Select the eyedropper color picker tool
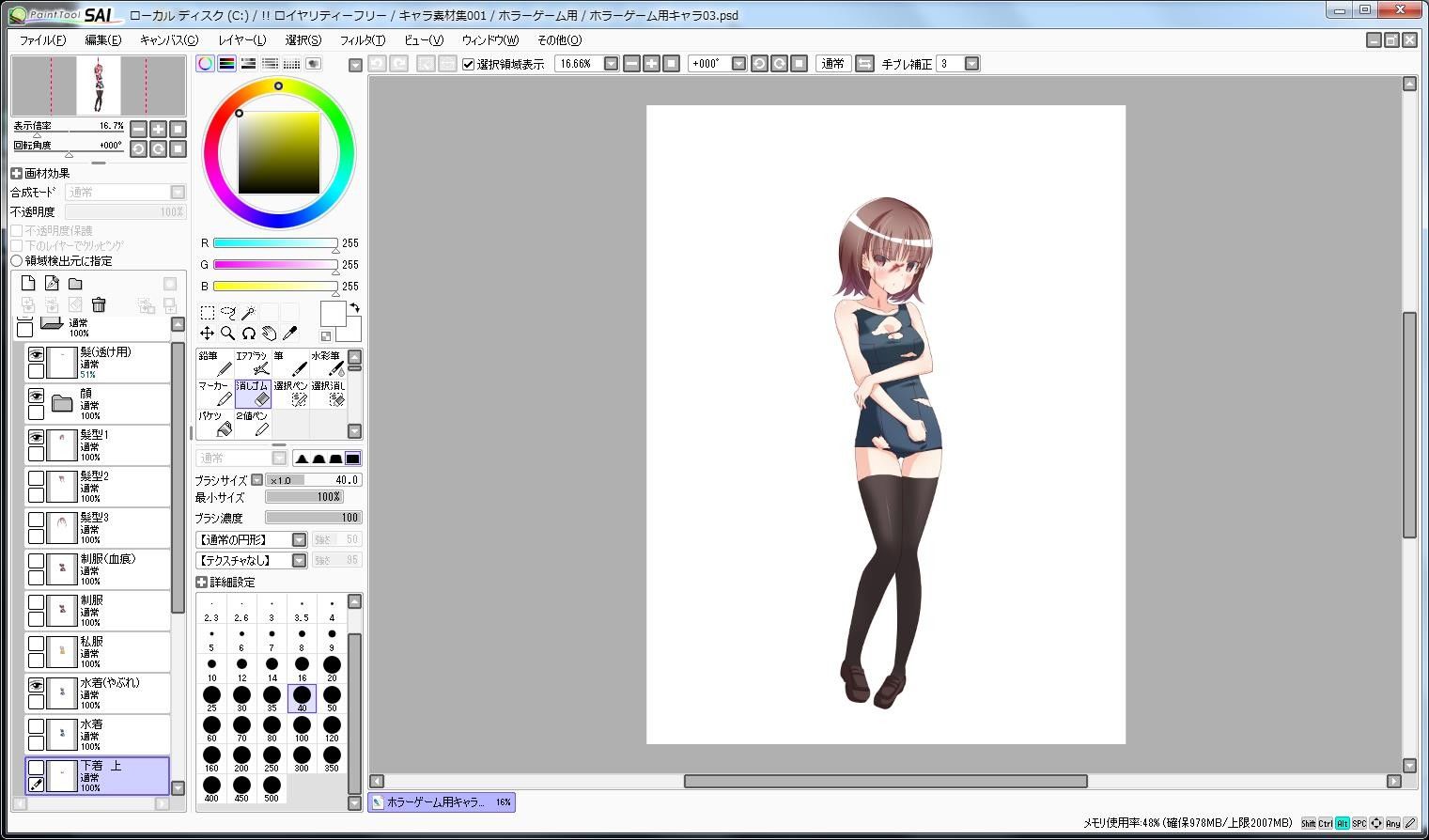Viewport: 1429px width, 840px height. [x=290, y=334]
